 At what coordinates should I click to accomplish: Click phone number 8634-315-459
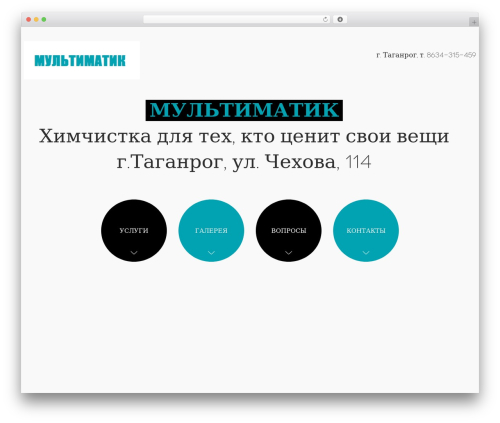(451, 55)
